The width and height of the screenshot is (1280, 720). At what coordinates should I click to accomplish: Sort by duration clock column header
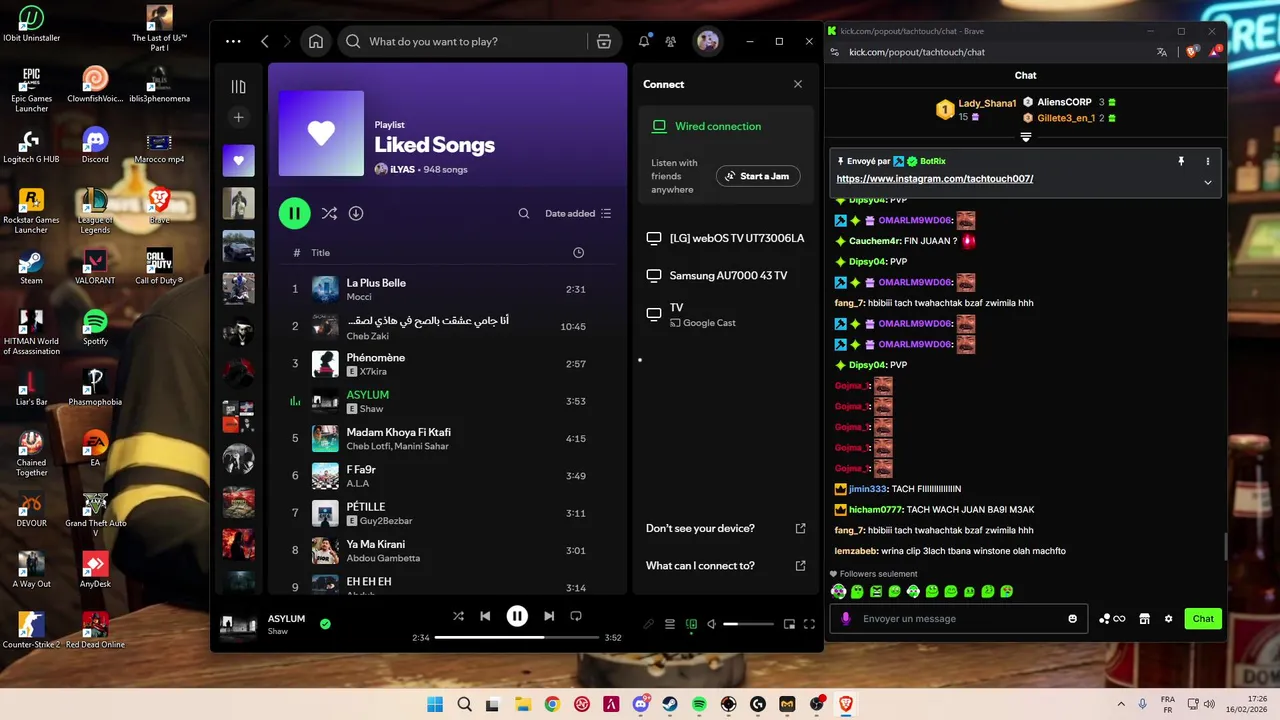(x=578, y=253)
